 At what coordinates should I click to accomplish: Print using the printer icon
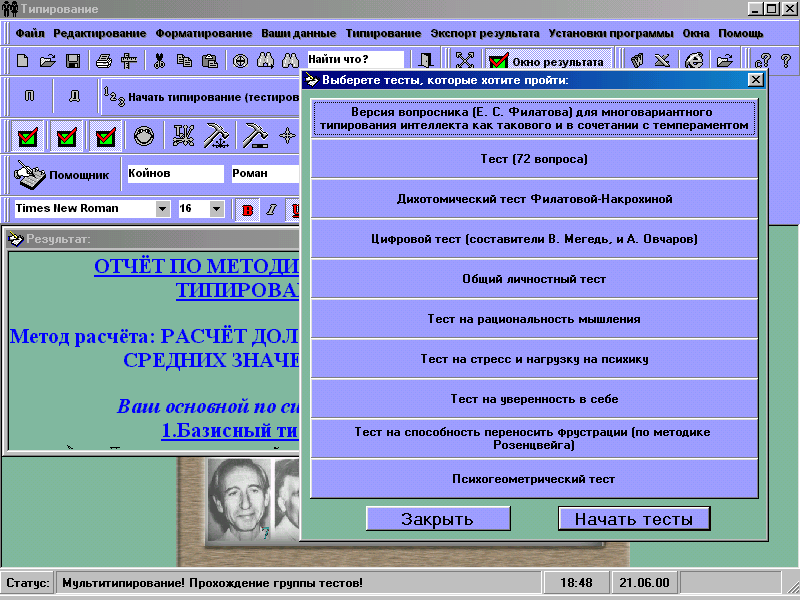[x=104, y=61]
